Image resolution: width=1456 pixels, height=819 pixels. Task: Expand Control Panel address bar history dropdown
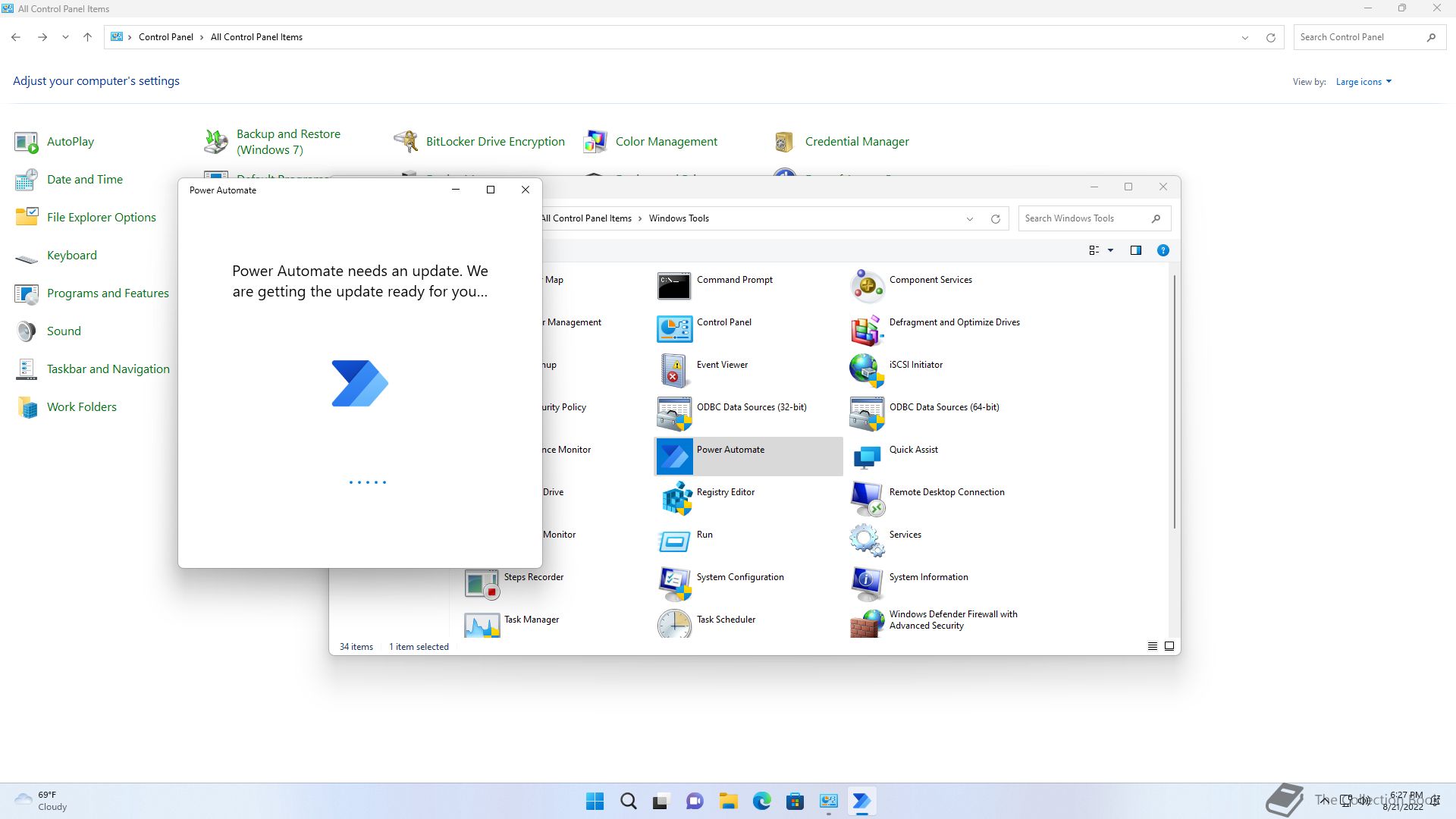[1244, 37]
